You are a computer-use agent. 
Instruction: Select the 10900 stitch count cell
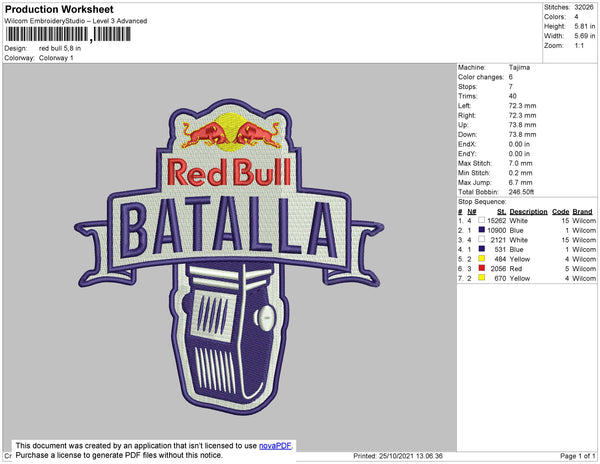click(x=496, y=230)
